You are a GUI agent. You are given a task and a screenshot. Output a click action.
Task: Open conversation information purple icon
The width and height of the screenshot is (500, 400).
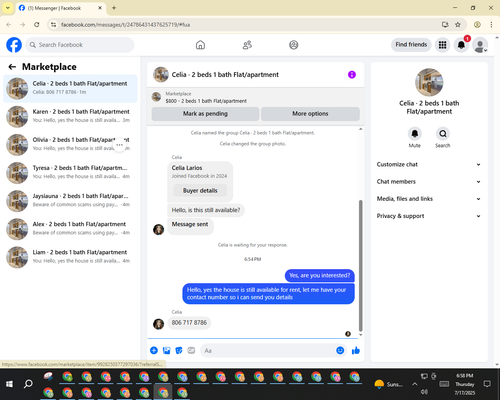[x=352, y=75]
